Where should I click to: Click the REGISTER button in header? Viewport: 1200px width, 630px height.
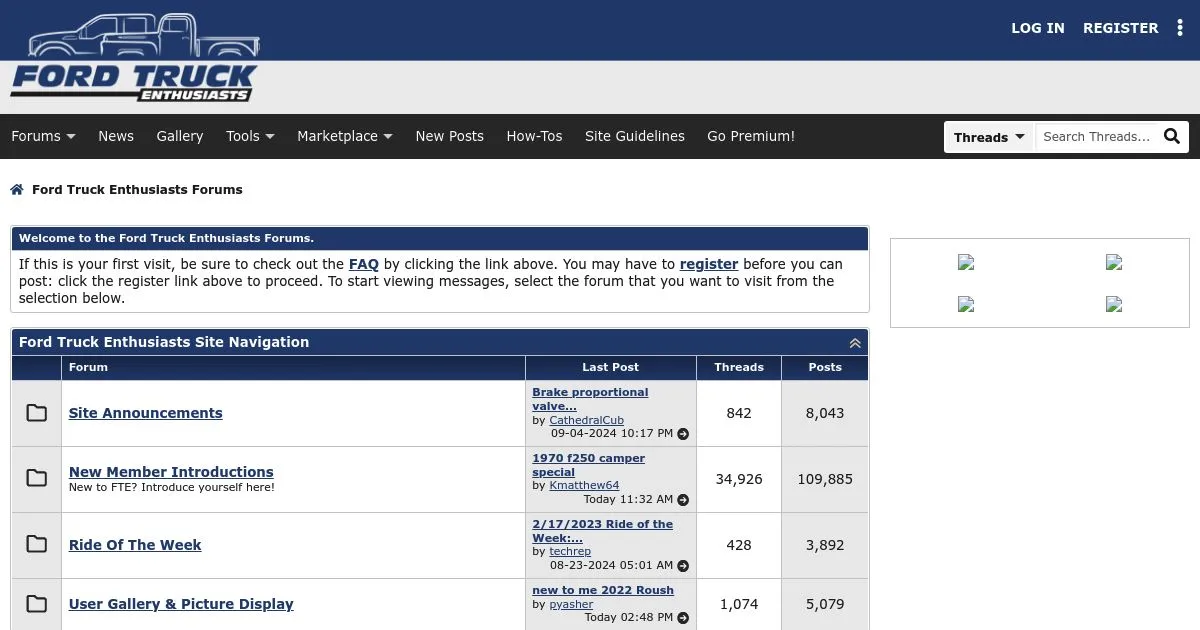1120,28
